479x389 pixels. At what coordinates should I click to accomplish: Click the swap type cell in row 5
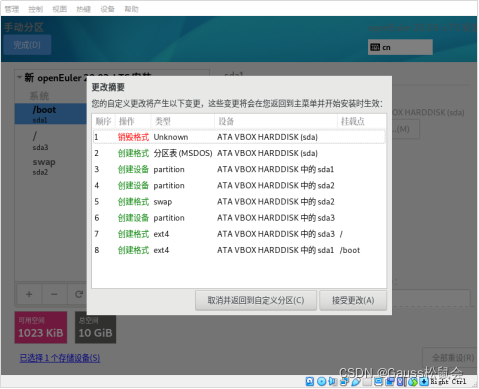[x=163, y=202]
